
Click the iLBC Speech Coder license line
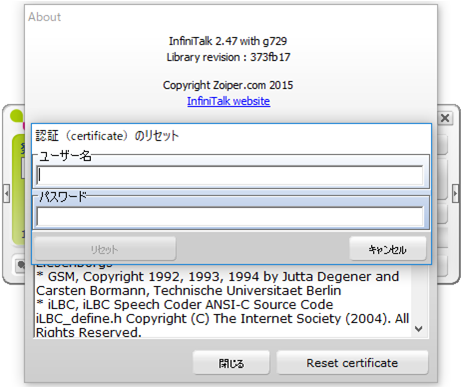coord(185,305)
